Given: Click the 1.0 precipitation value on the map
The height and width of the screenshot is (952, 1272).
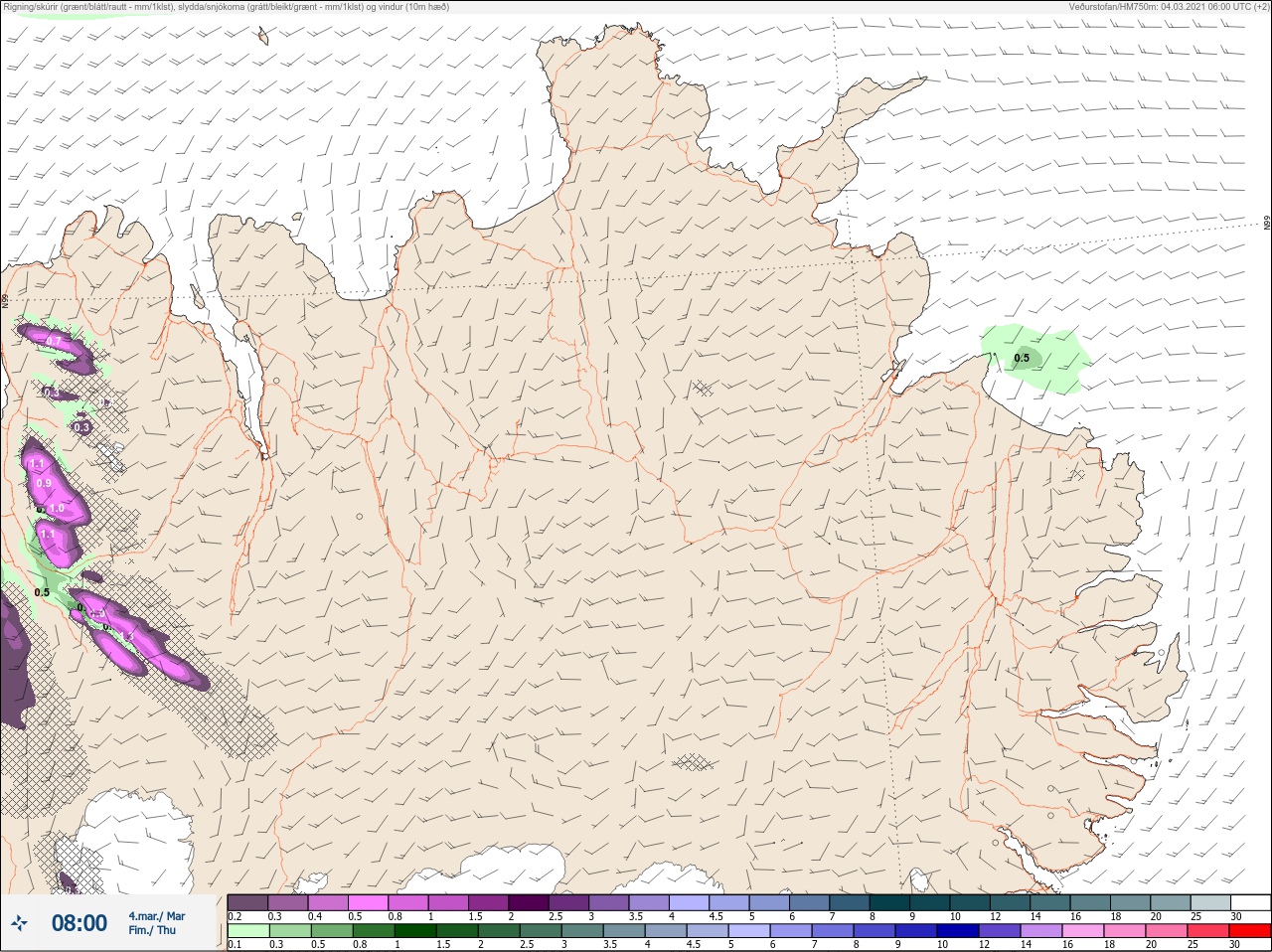Looking at the screenshot, I should [57, 509].
